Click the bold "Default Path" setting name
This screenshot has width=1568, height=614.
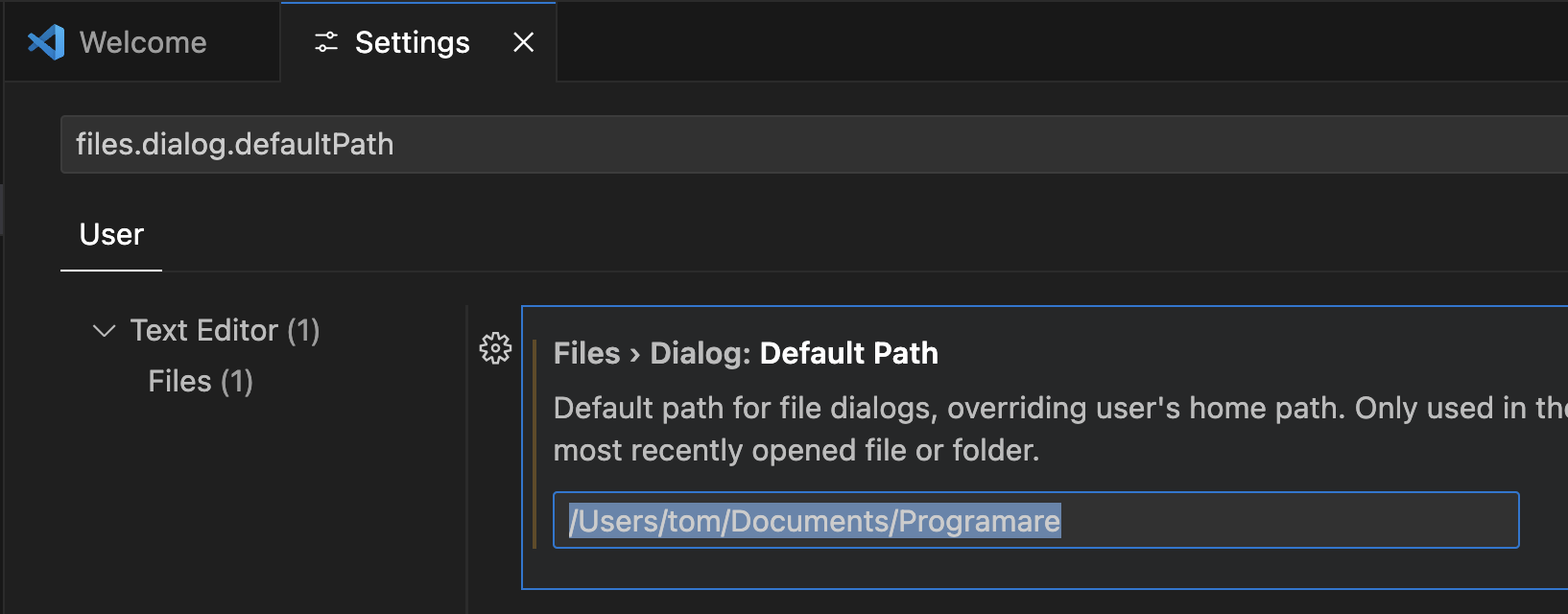pyautogui.click(x=848, y=353)
